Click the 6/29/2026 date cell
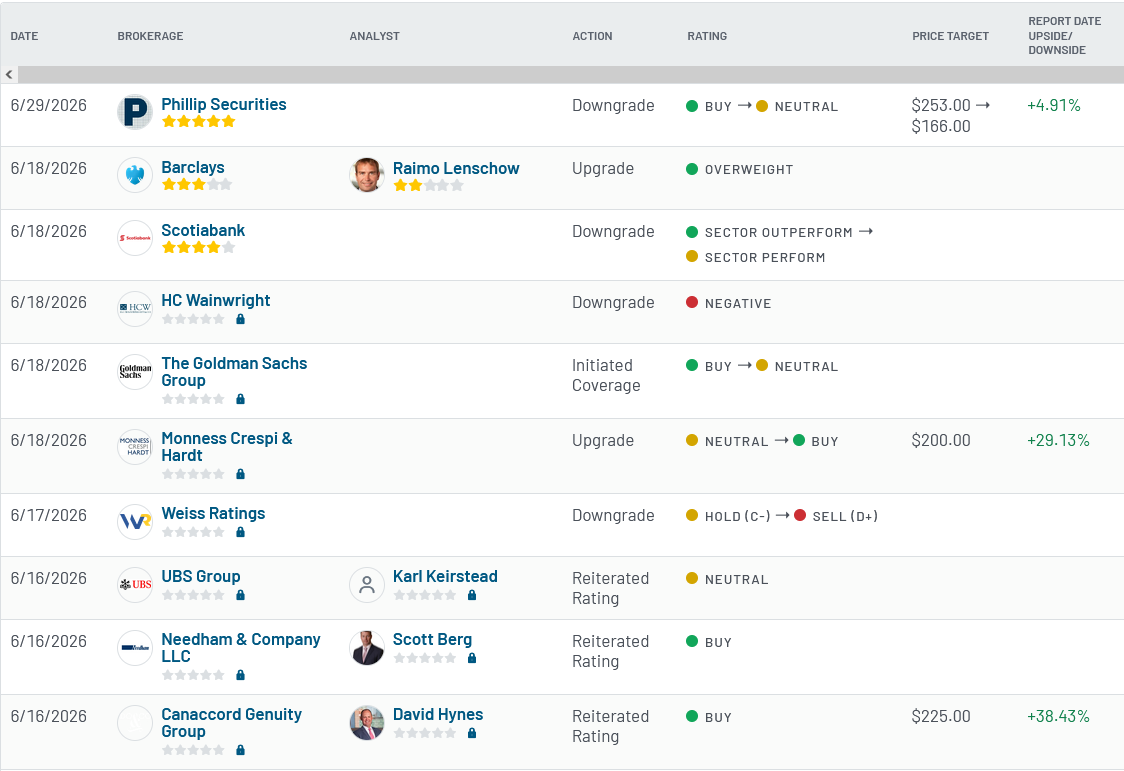The width and height of the screenshot is (1124, 771). click(49, 105)
